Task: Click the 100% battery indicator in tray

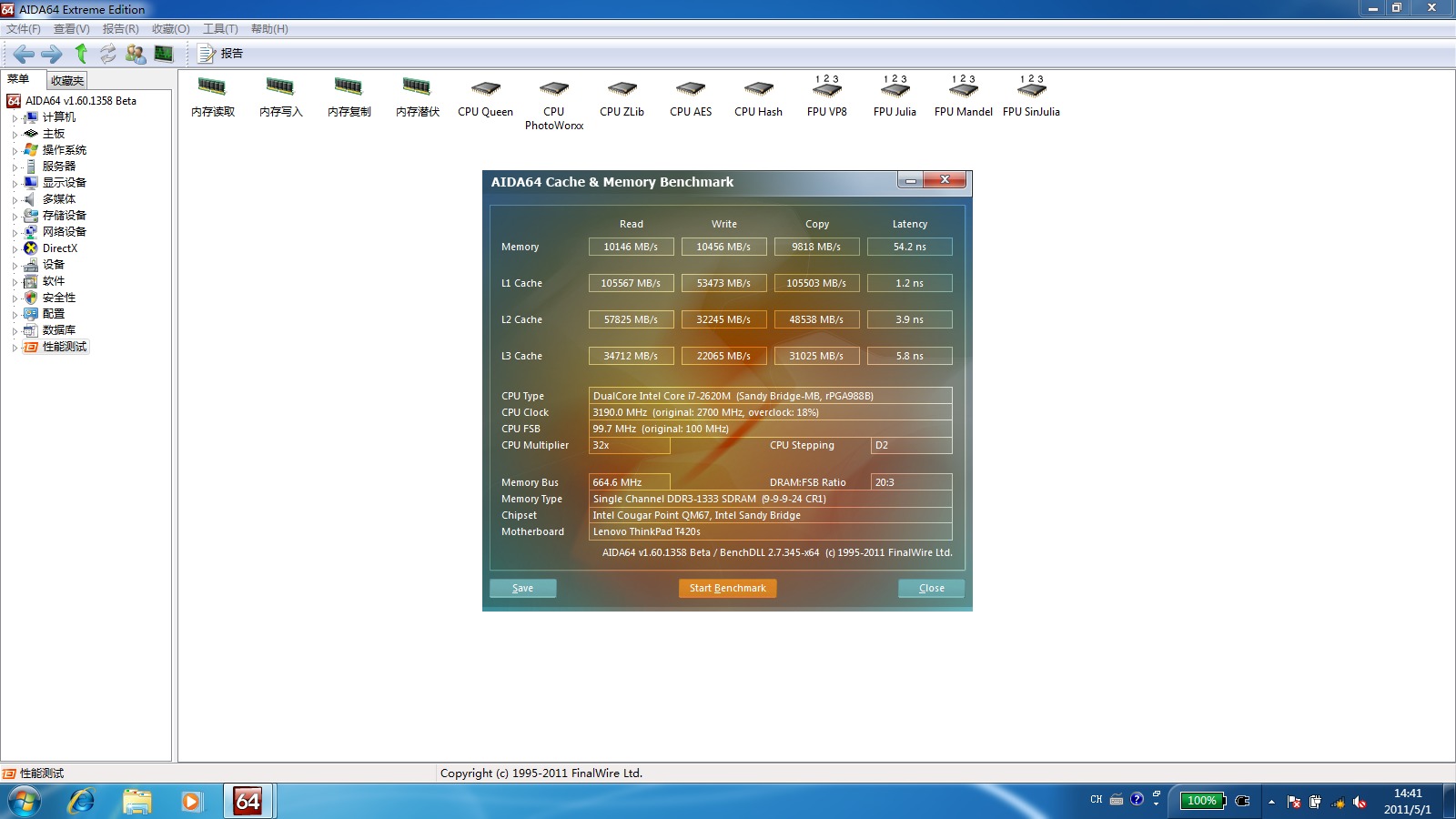Action: click(1202, 801)
